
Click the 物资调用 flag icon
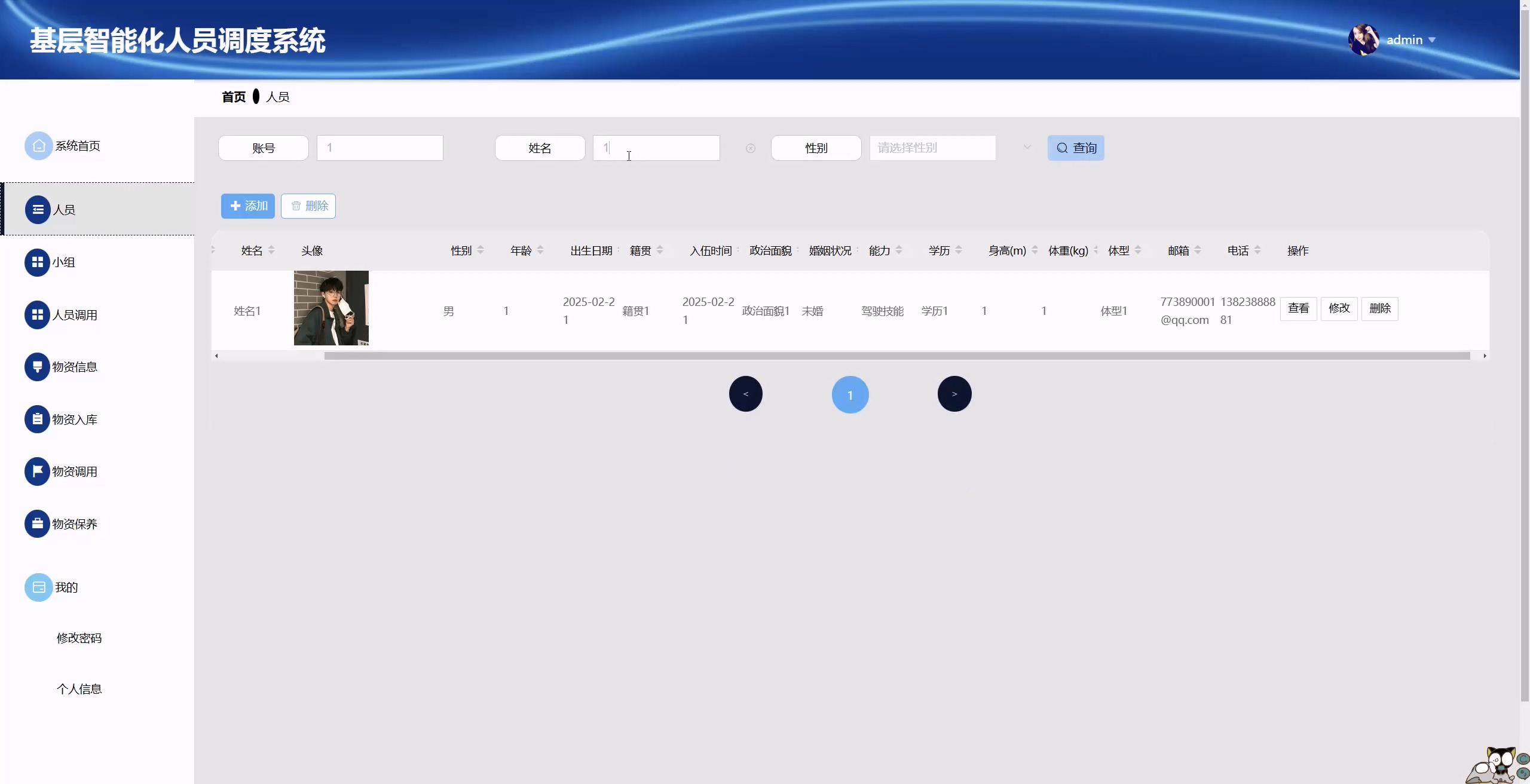(x=37, y=471)
